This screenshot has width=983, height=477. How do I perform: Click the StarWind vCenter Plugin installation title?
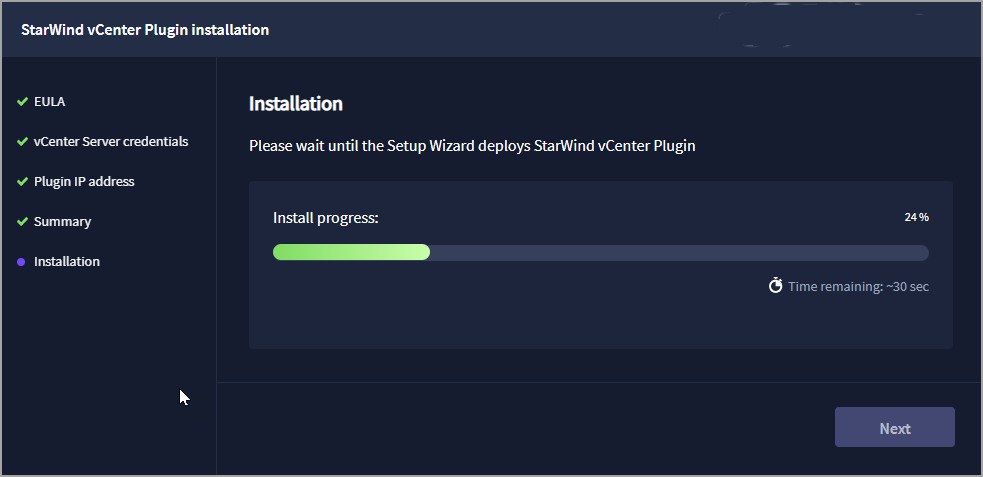(x=145, y=30)
